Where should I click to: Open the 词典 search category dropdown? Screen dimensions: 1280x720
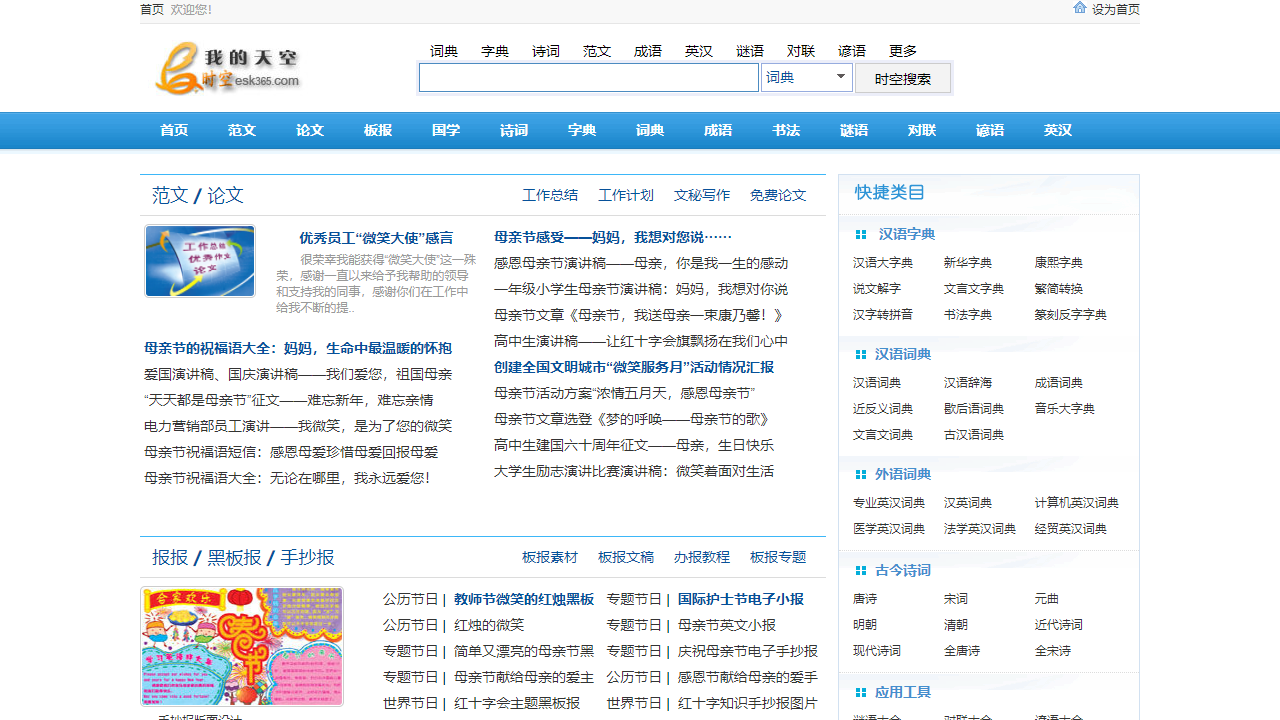coord(806,78)
